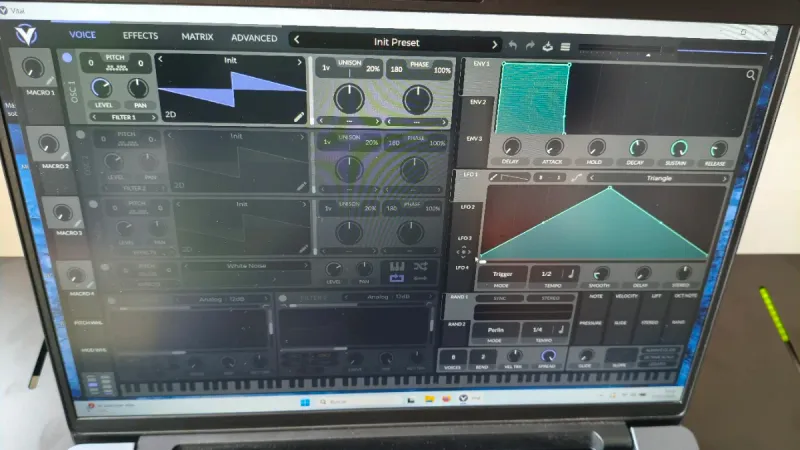Enable the sample oscillator power button
This screenshot has width=800, height=450.
point(105,267)
